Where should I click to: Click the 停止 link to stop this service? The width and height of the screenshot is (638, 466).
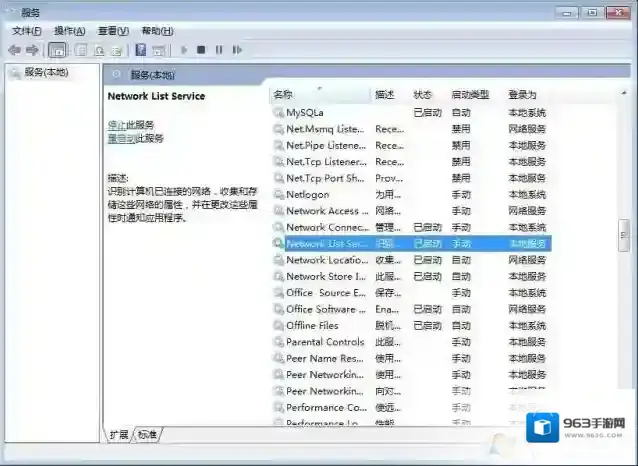(x=116, y=124)
